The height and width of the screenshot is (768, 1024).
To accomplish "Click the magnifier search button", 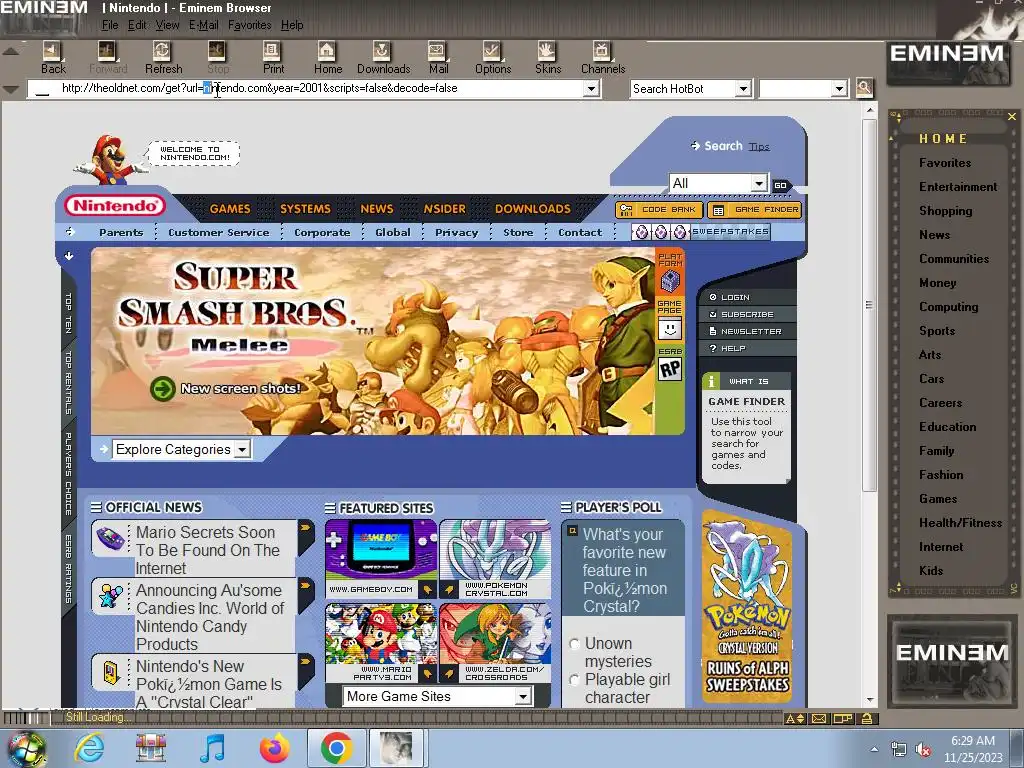I will point(864,88).
